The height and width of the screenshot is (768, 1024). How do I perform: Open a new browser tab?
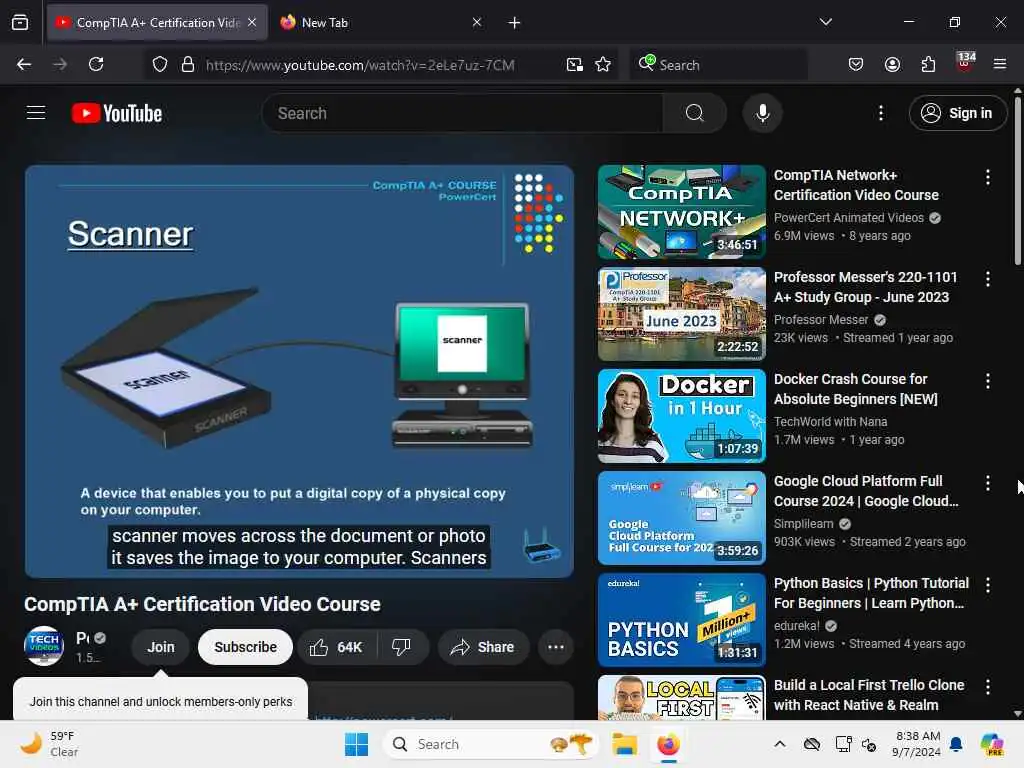click(514, 23)
